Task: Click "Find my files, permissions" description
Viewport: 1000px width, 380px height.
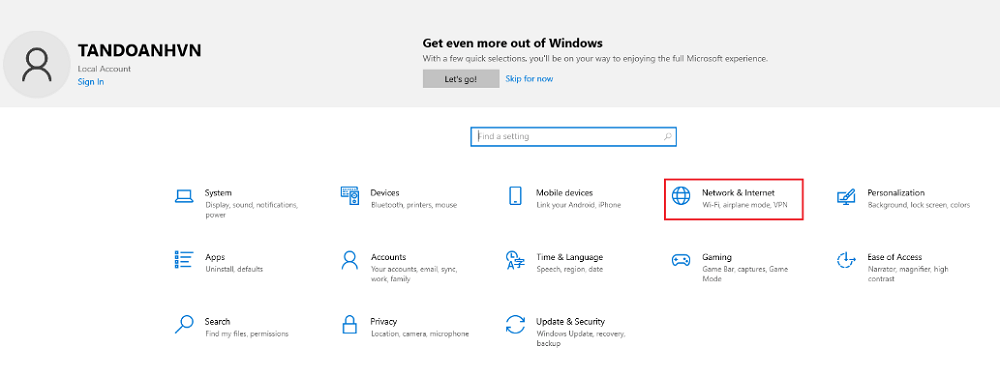Action: click(247, 333)
